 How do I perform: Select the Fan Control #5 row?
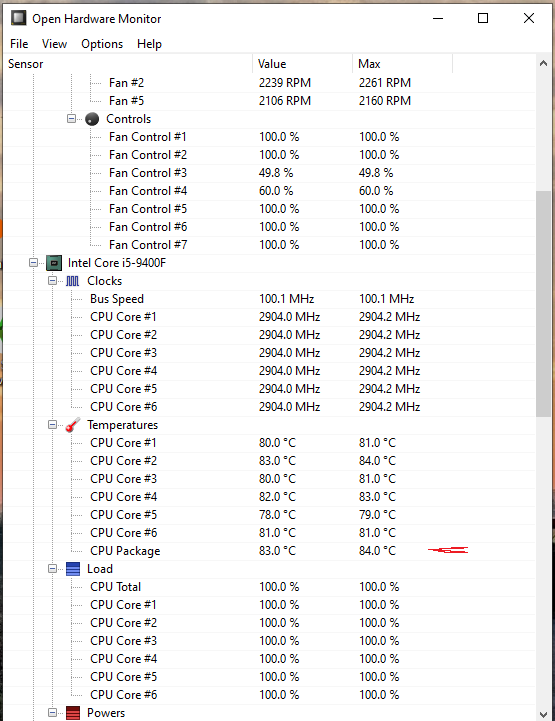269,209
